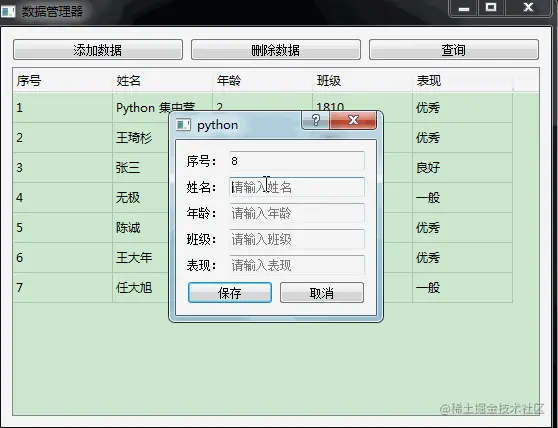Close the 数据管理器 main window
This screenshot has width=558, height=428.
pos(528,8)
